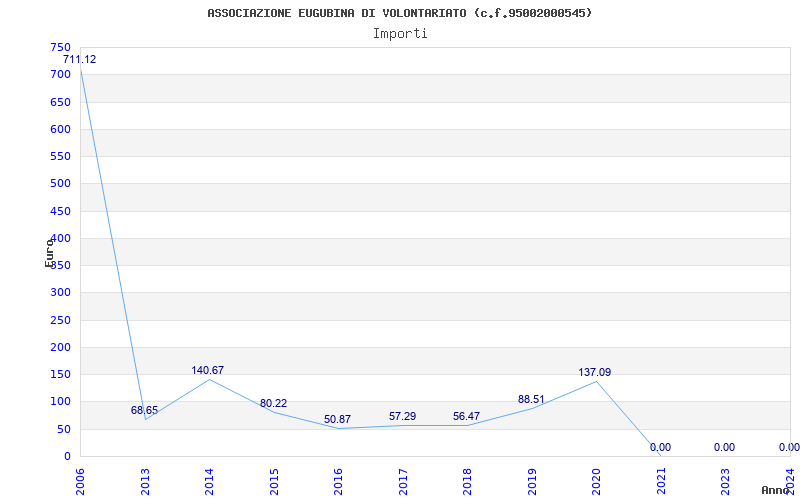Screen dimensions: 800x500
Task: Click the 550 y-axis tick label
Action: point(60,157)
